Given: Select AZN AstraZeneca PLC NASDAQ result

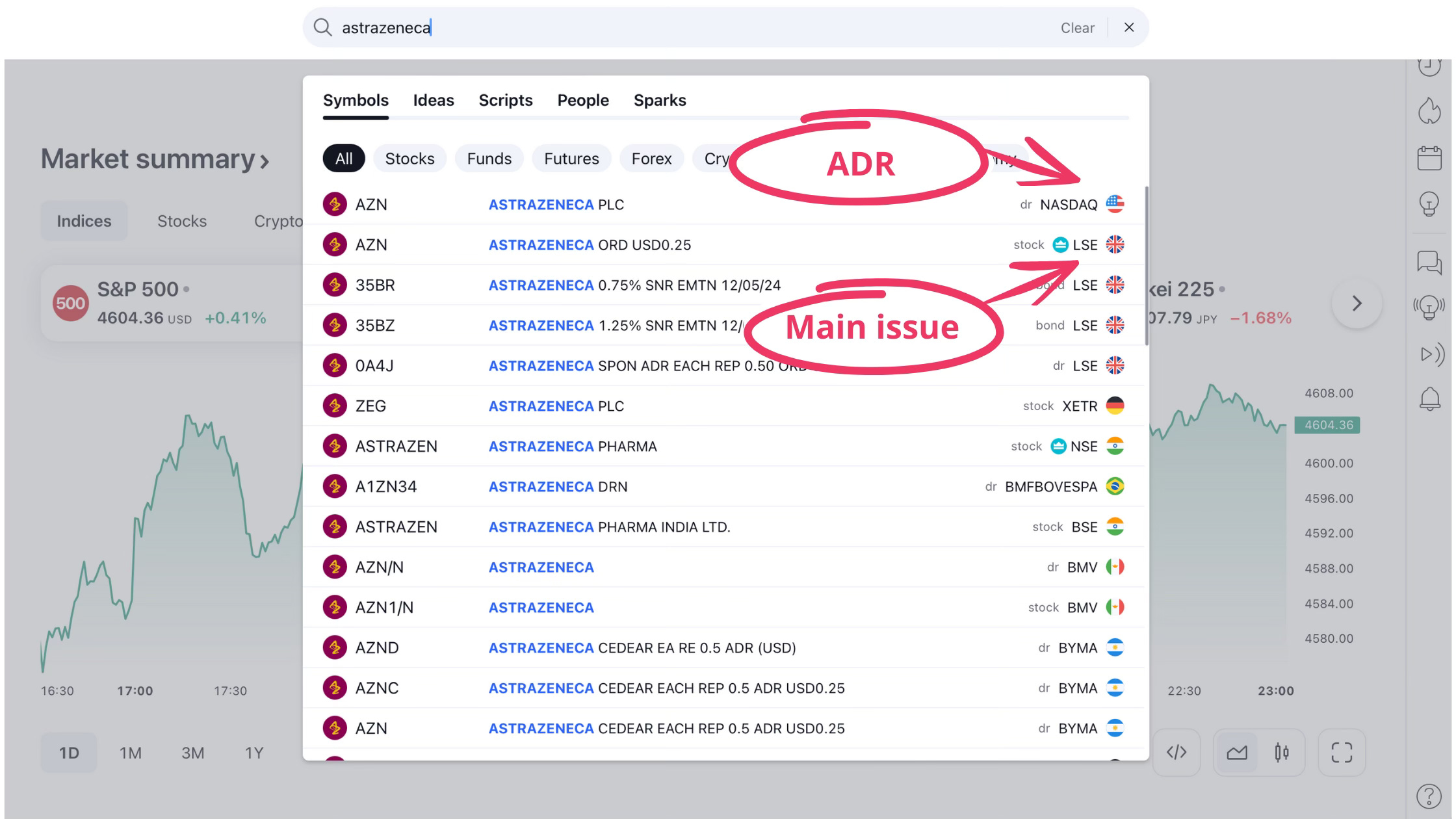Looking at the screenshot, I should [x=723, y=204].
